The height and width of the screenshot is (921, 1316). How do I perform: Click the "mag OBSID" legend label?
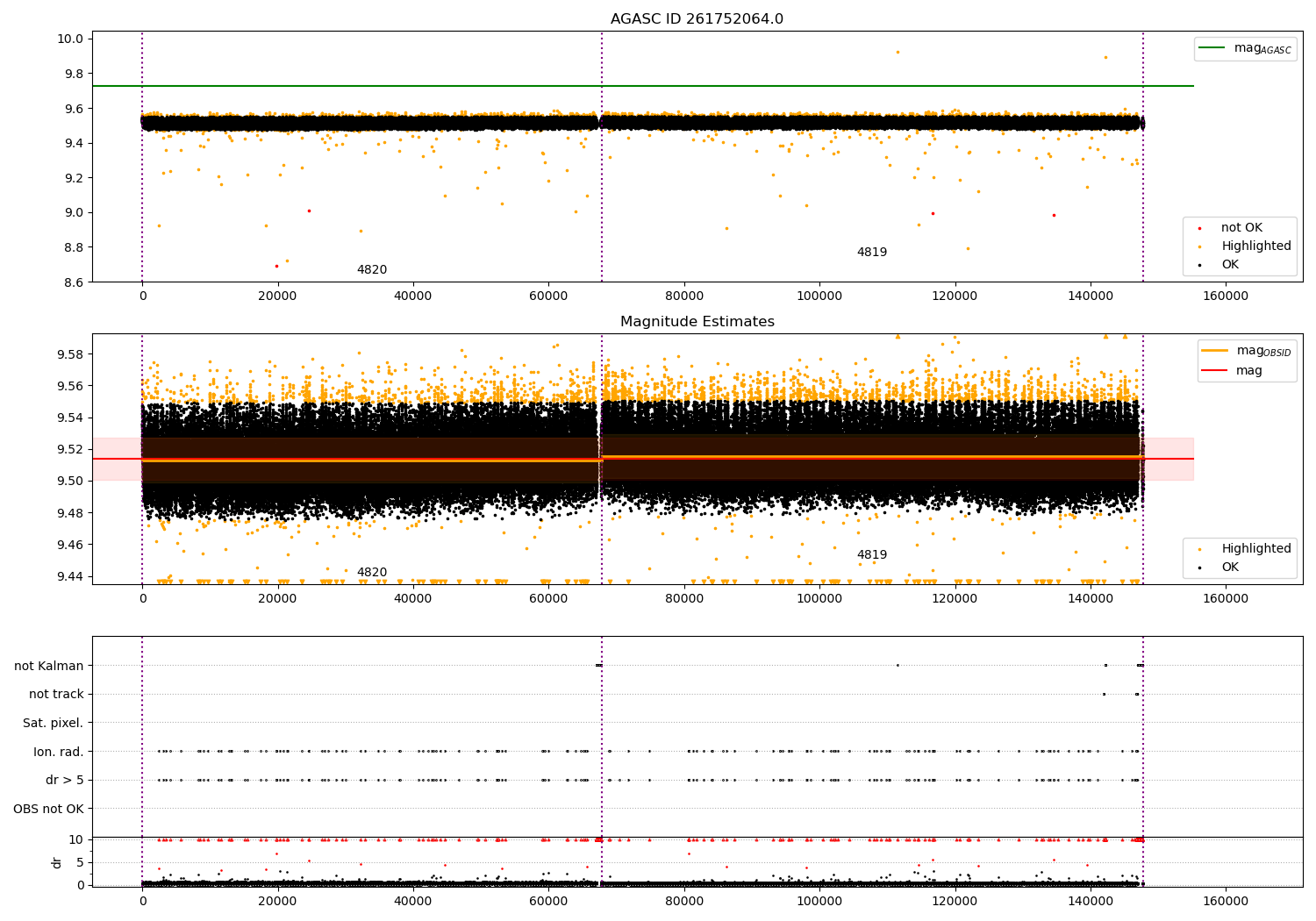click(1264, 351)
